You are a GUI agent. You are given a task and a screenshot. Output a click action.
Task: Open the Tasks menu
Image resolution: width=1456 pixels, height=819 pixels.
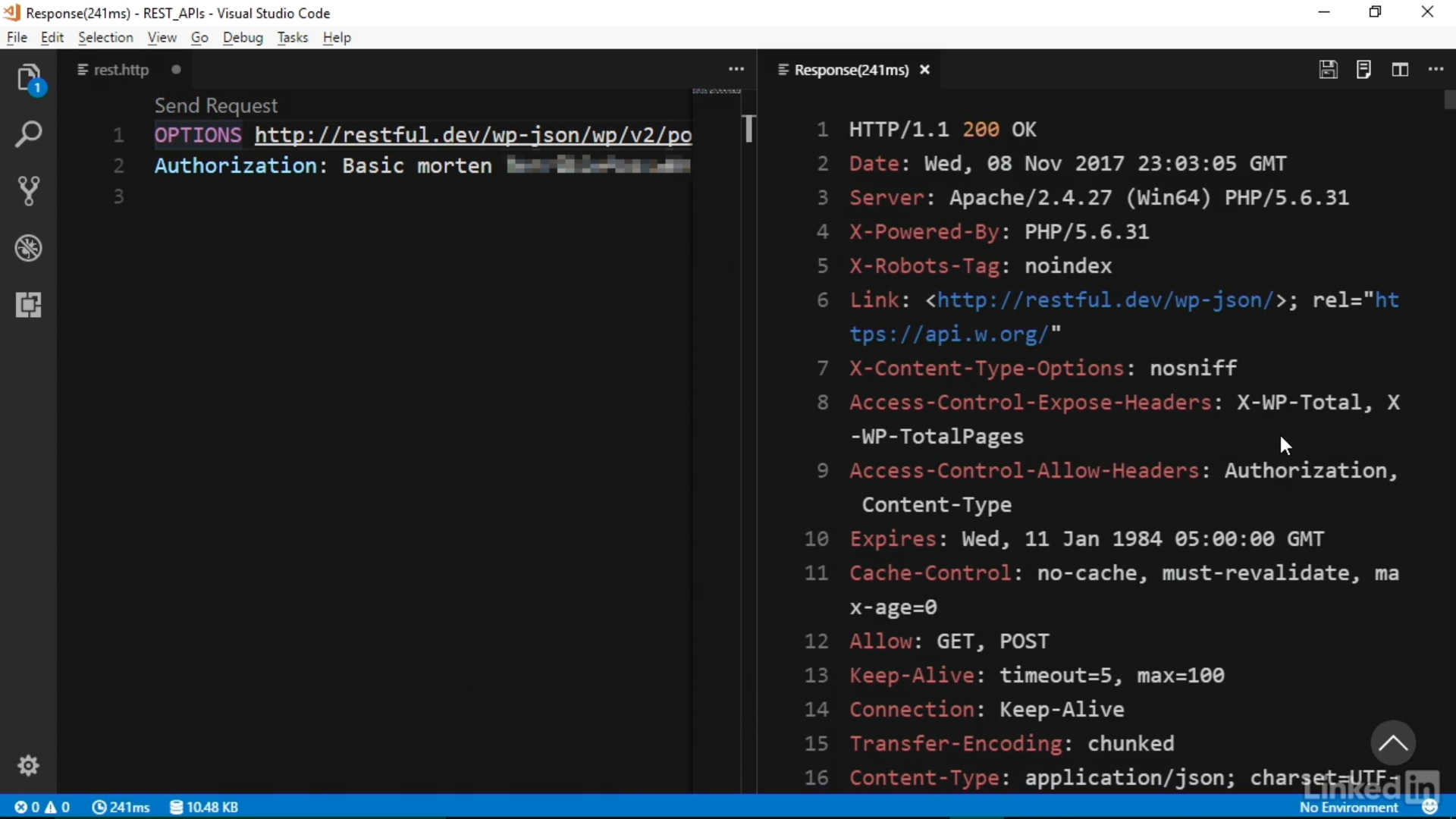click(292, 37)
